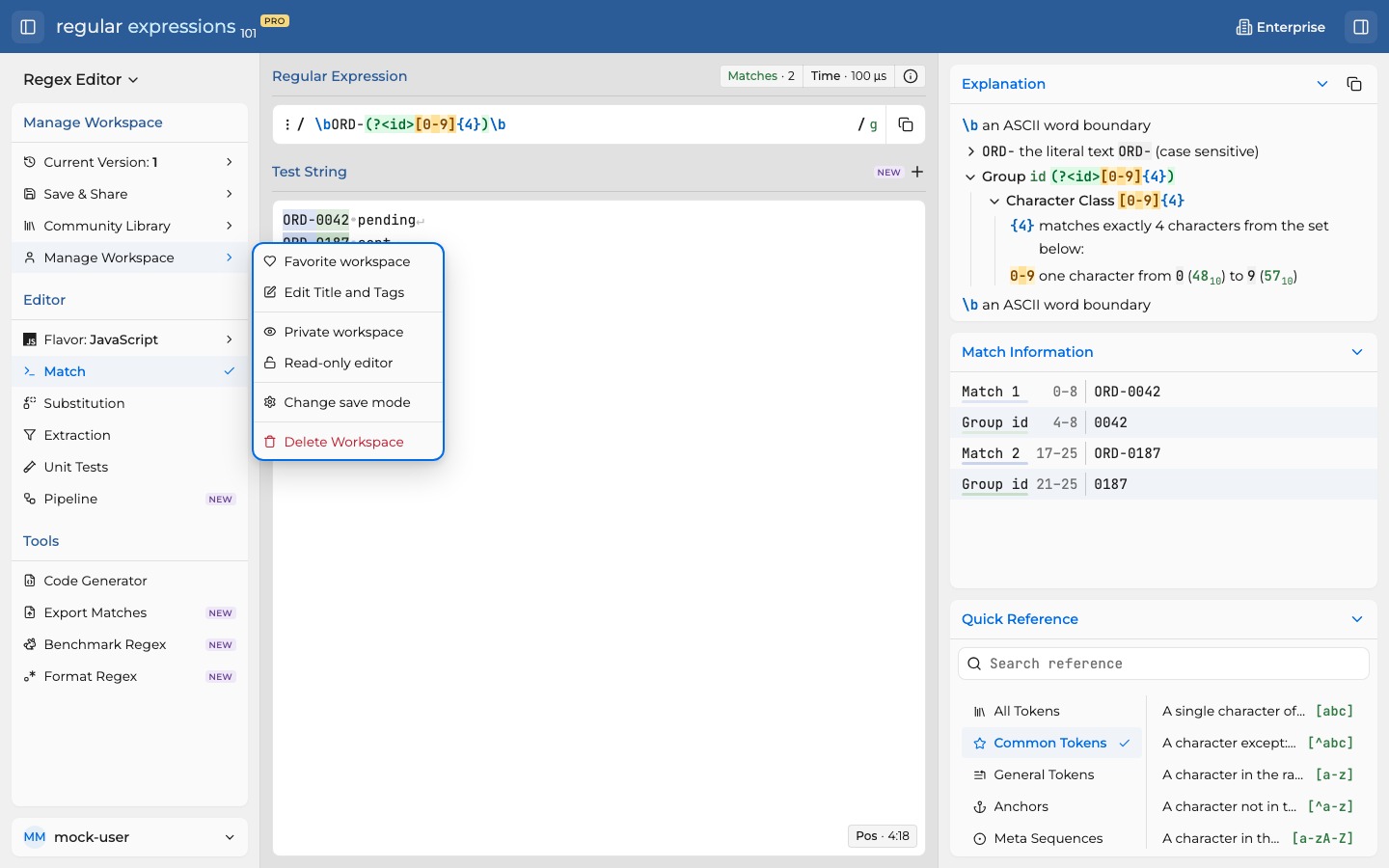Open the regex delimiter options dots
The height and width of the screenshot is (868, 1389).
pyautogui.click(x=287, y=124)
